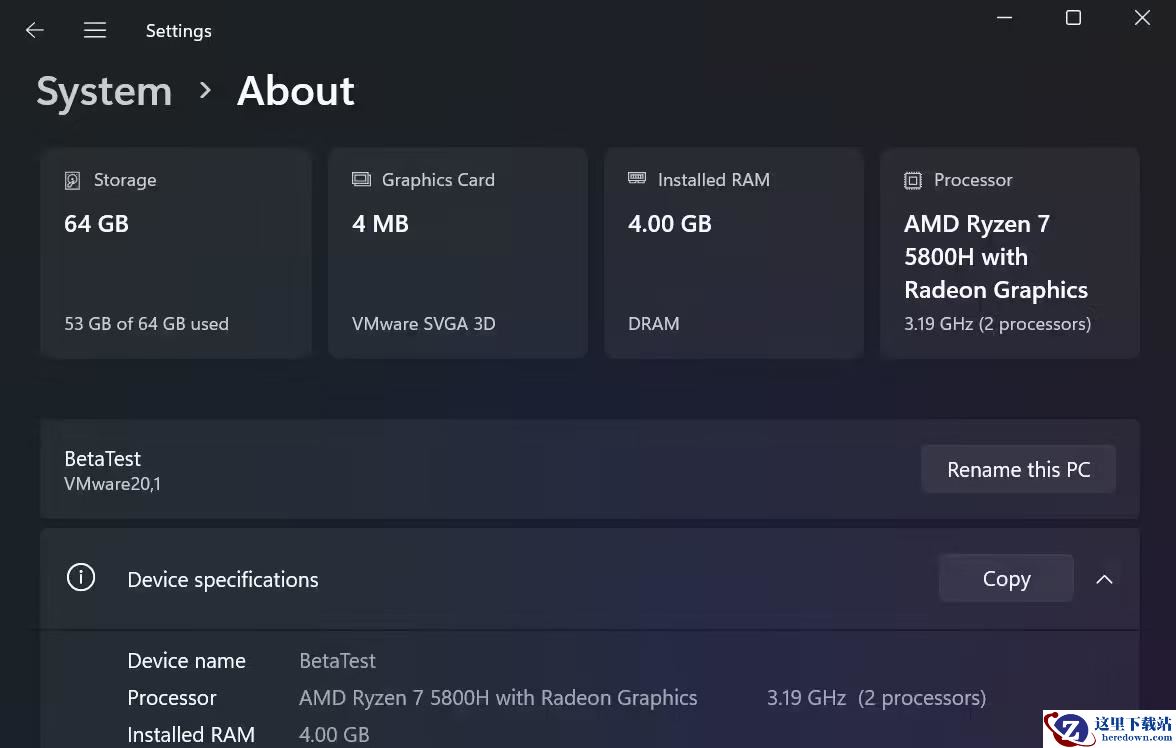This screenshot has width=1176, height=748.
Task: Select the 'Device name' label
Action: point(187,661)
